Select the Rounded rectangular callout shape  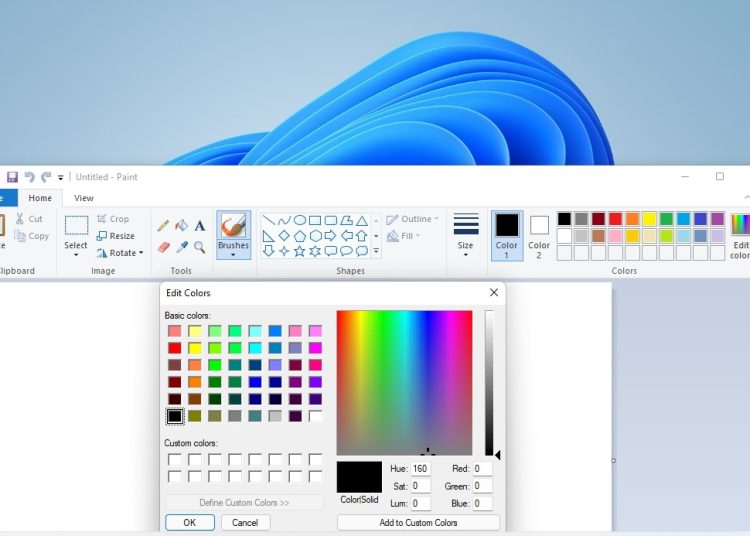[330, 251]
